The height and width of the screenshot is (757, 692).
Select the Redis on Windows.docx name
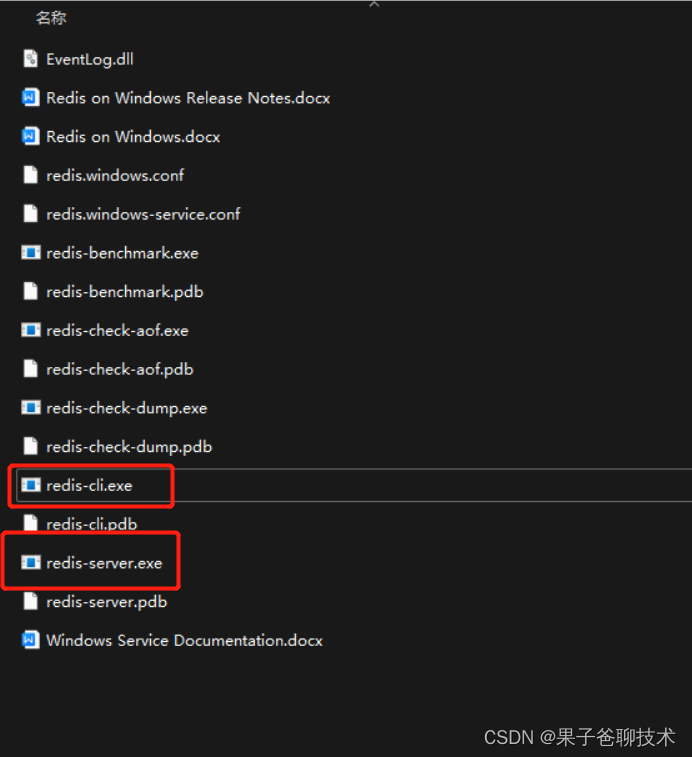click(x=133, y=137)
